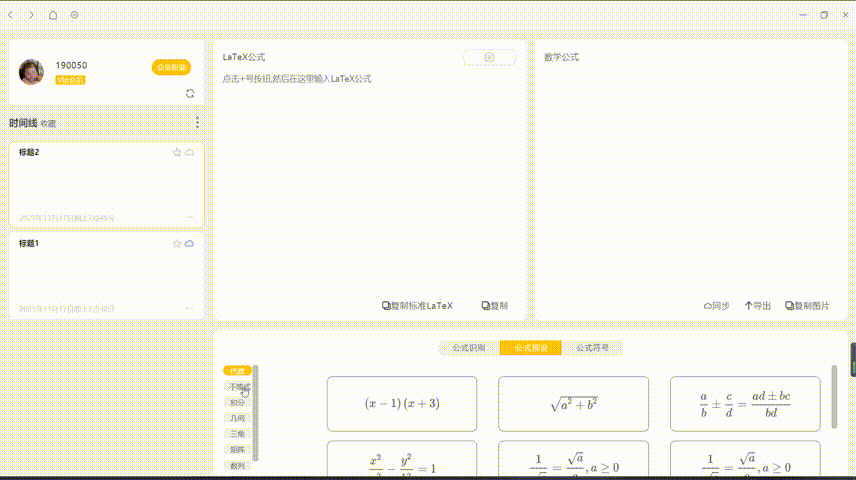Toggle cloud sync on 标题2 card
Image resolution: width=856 pixels, height=480 pixels.
189,152
